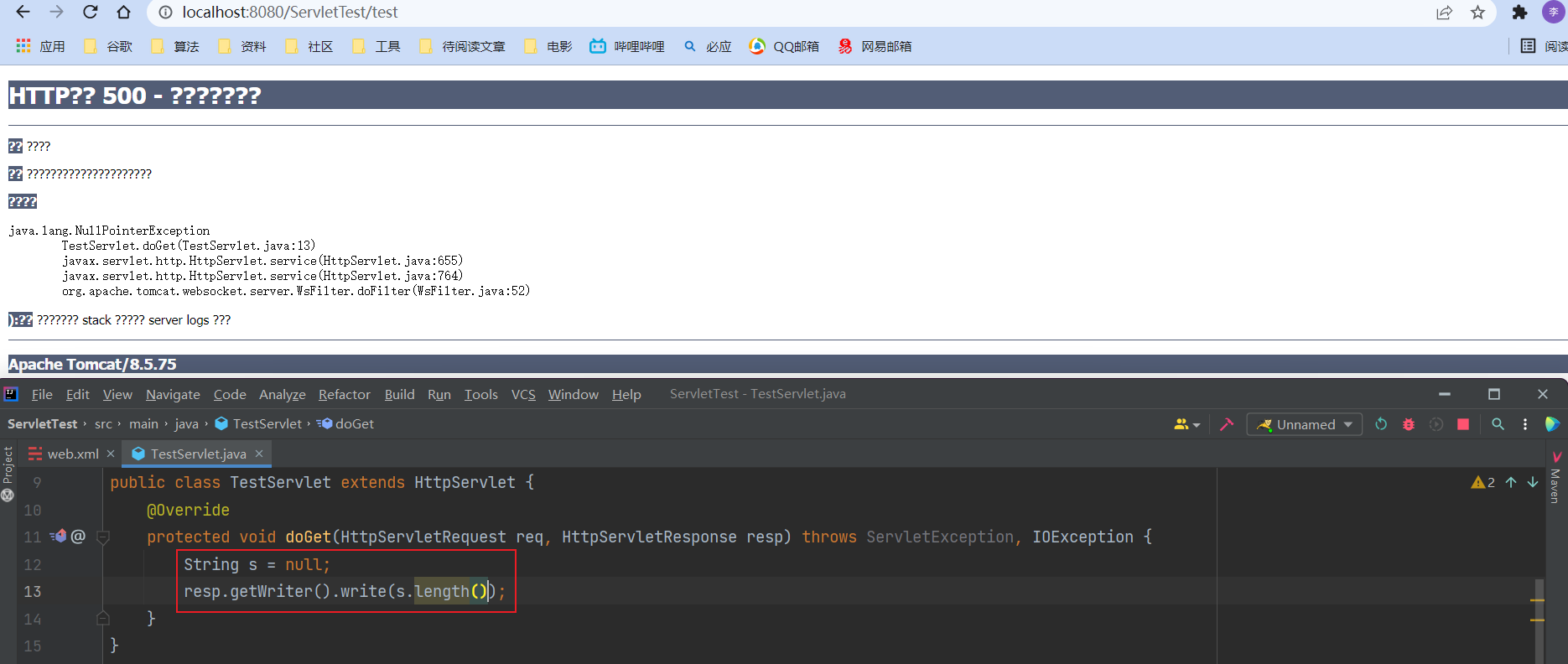Stop the running server

tap(1463, 424)
